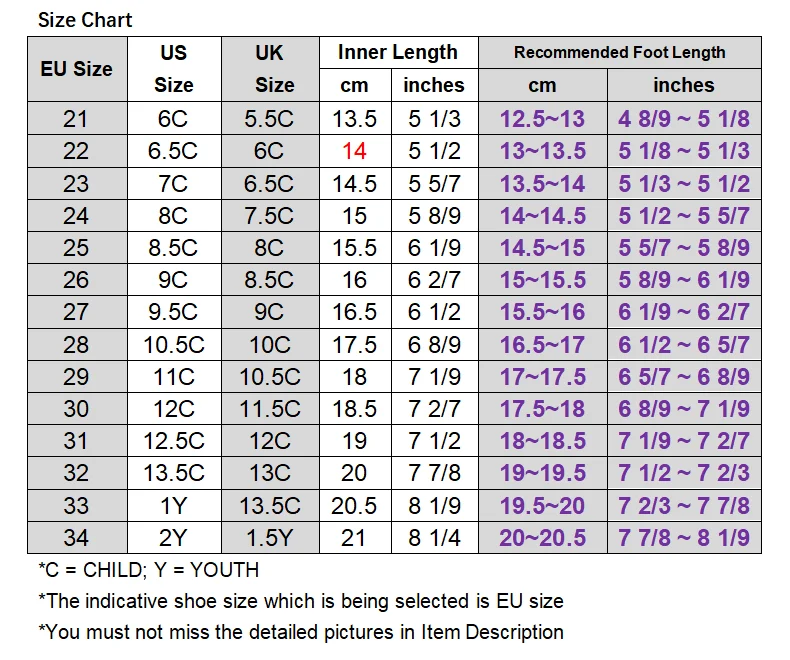Select the 20~20.5 recommended cm cell
The image size is (790, 660).
pyautogui.click(x=542, y=537)
